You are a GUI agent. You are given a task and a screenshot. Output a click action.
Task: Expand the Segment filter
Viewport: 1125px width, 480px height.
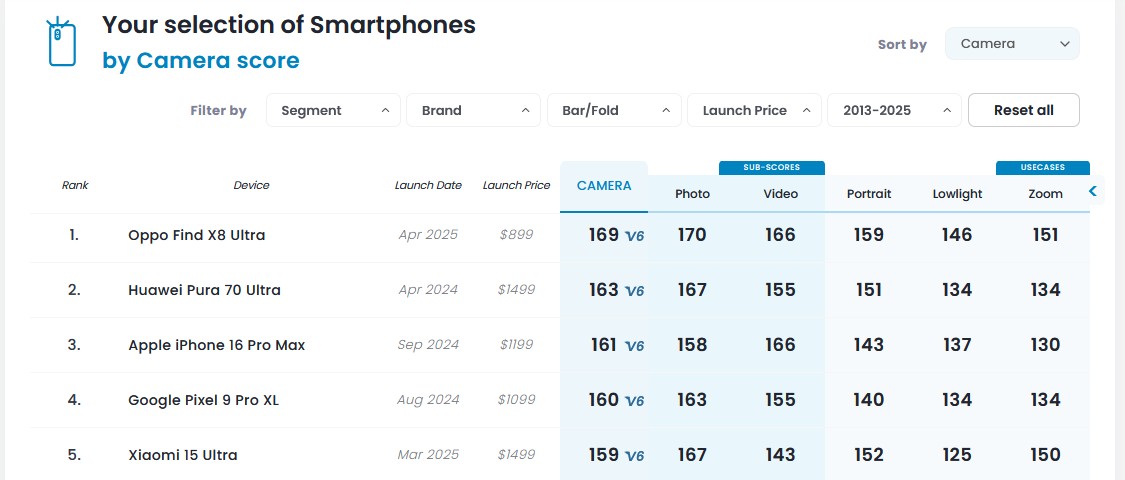(x=333, y=110)
